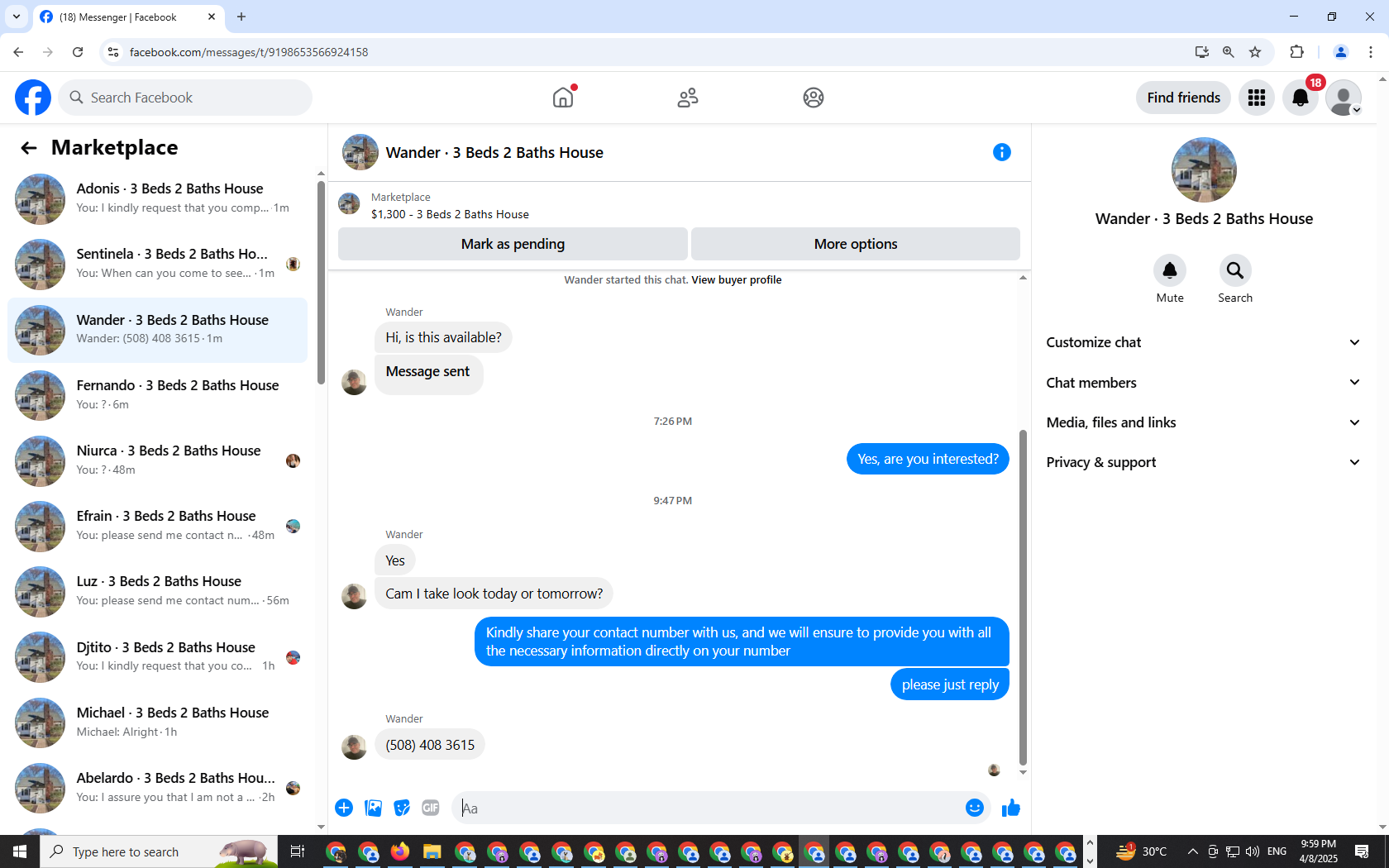Expand Privacy & support section
This screenshot has width=1389, height=868.
[x=1203, y=462]
